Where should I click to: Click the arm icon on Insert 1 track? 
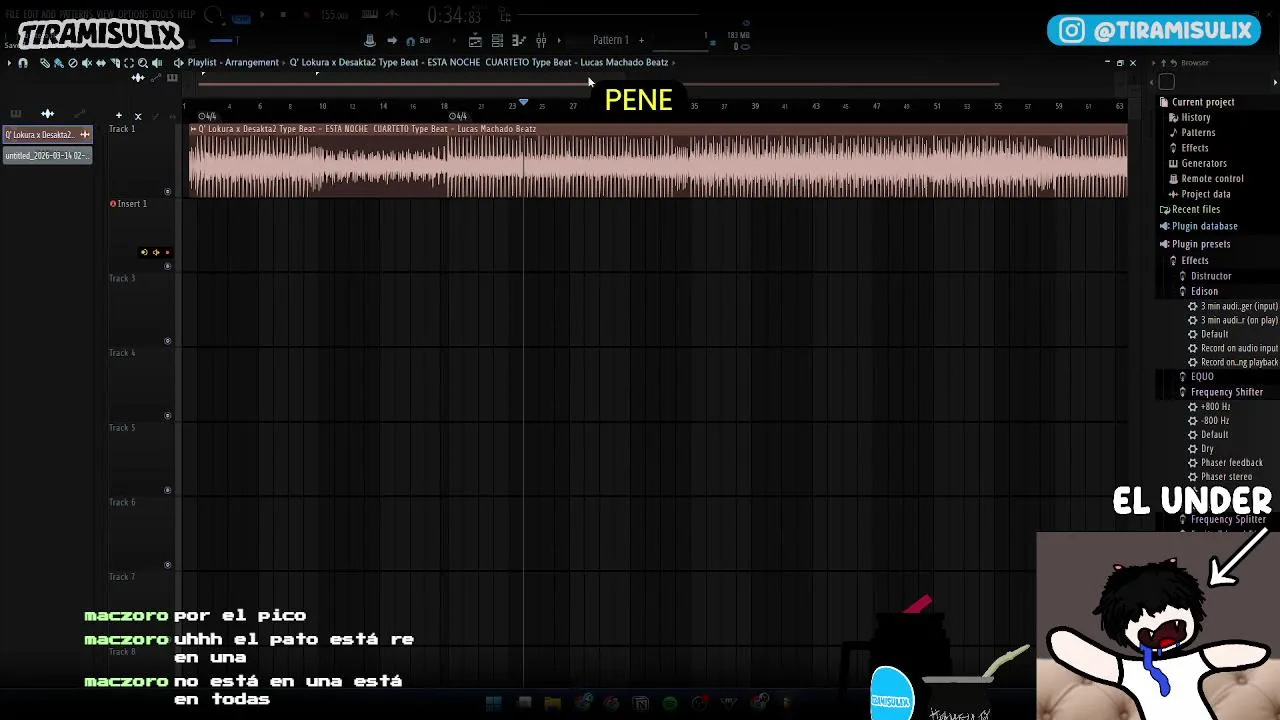tap(144, 252)
